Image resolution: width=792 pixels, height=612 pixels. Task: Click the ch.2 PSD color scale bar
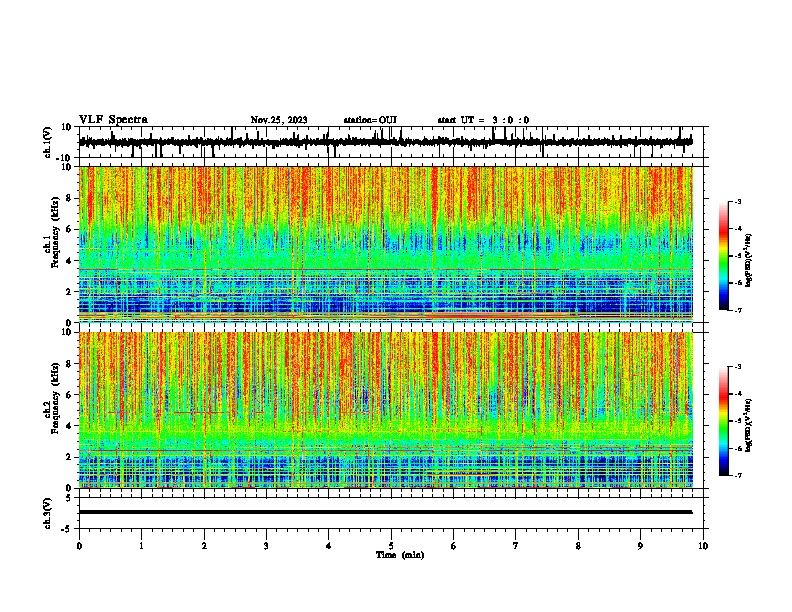click(x=724, y=421)
